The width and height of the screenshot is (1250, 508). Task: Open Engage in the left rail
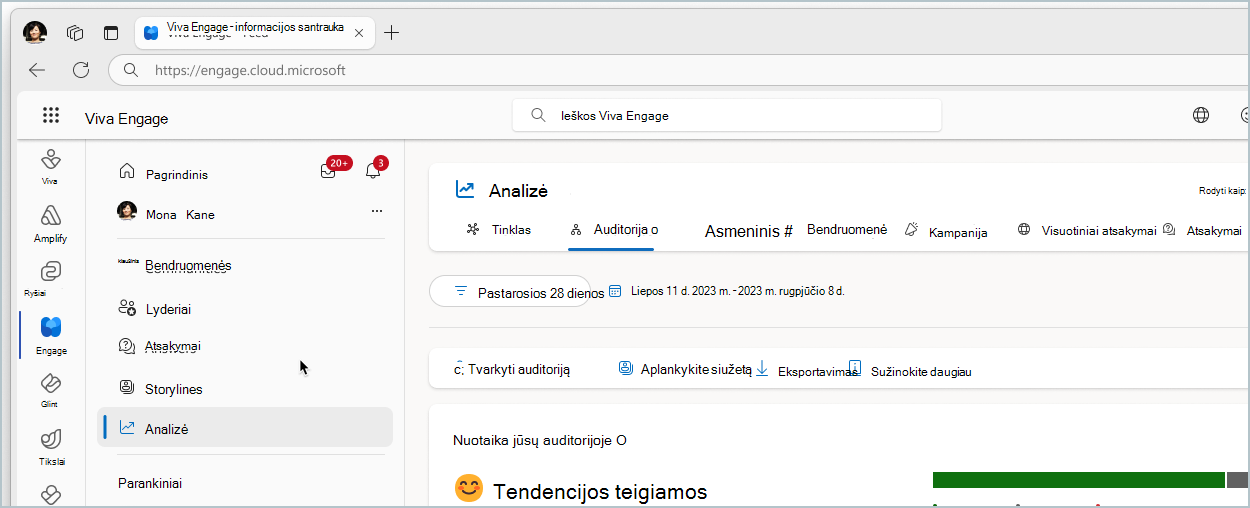[x=51, y=335]
